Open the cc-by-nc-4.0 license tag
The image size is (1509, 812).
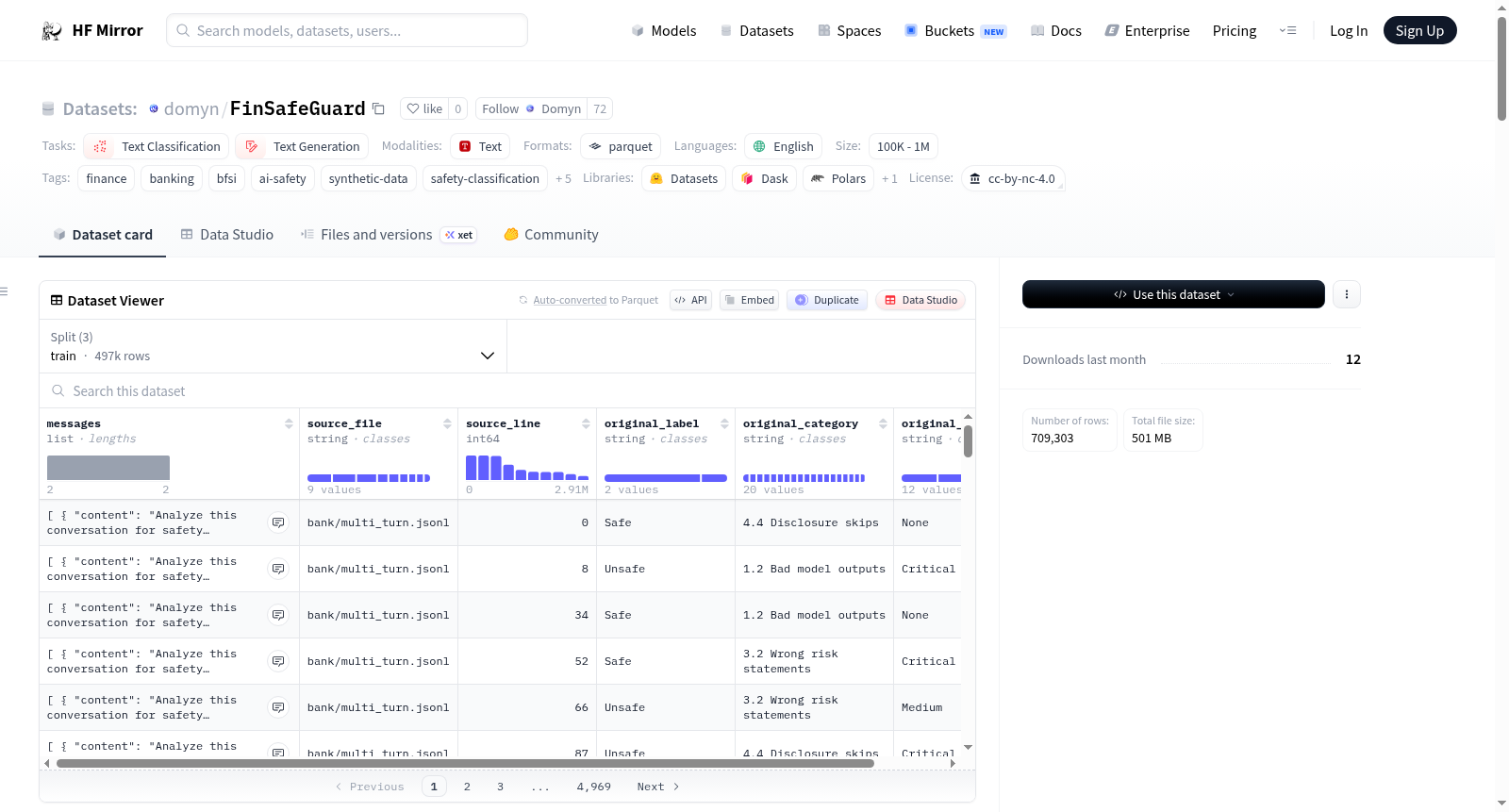pos(1013,178)
